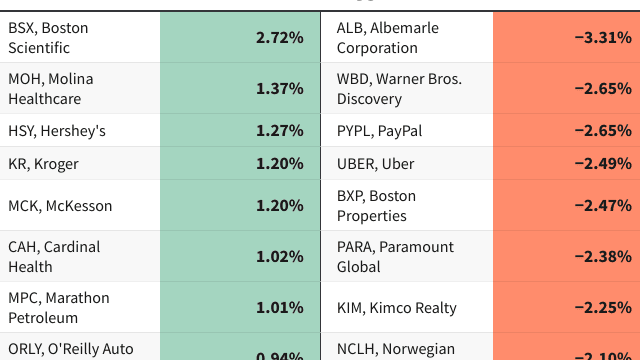Image resolution: width=640 pixels, height=360 pixels.
Task: Click the MCK, McKesson cell
Action: pyautogui.click(x=80, y=205)
